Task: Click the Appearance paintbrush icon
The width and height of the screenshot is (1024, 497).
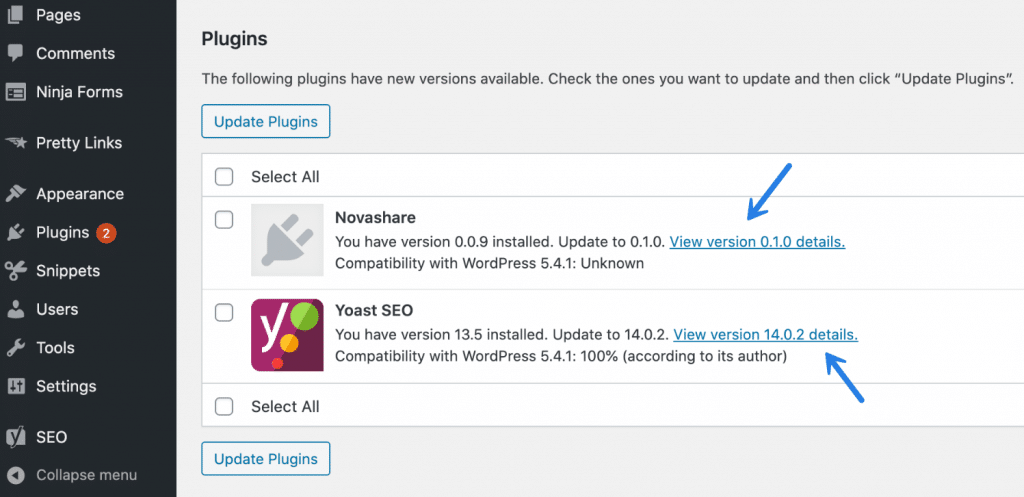Action: tap(15, 194)
